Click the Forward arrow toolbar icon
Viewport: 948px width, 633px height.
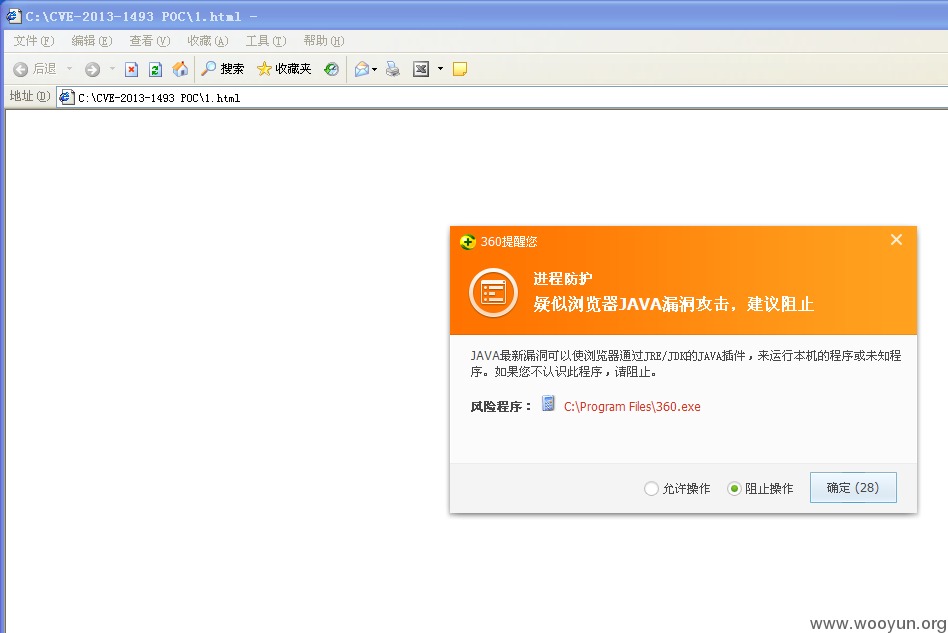pyautogui.click(x=92, y=70)
